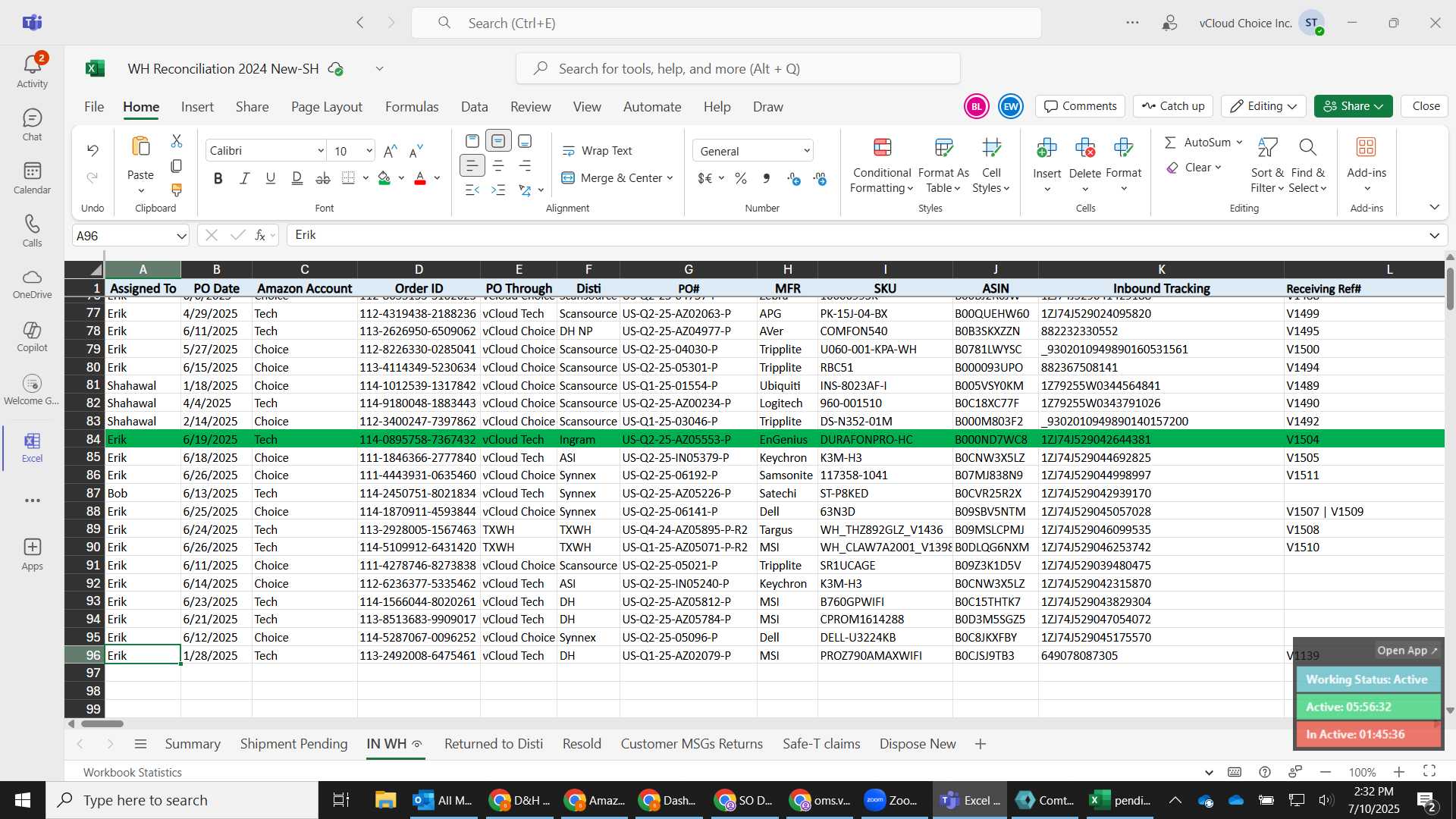Open font size dropdown
The image size is (1456, 819).
click(x=369, y=151)
